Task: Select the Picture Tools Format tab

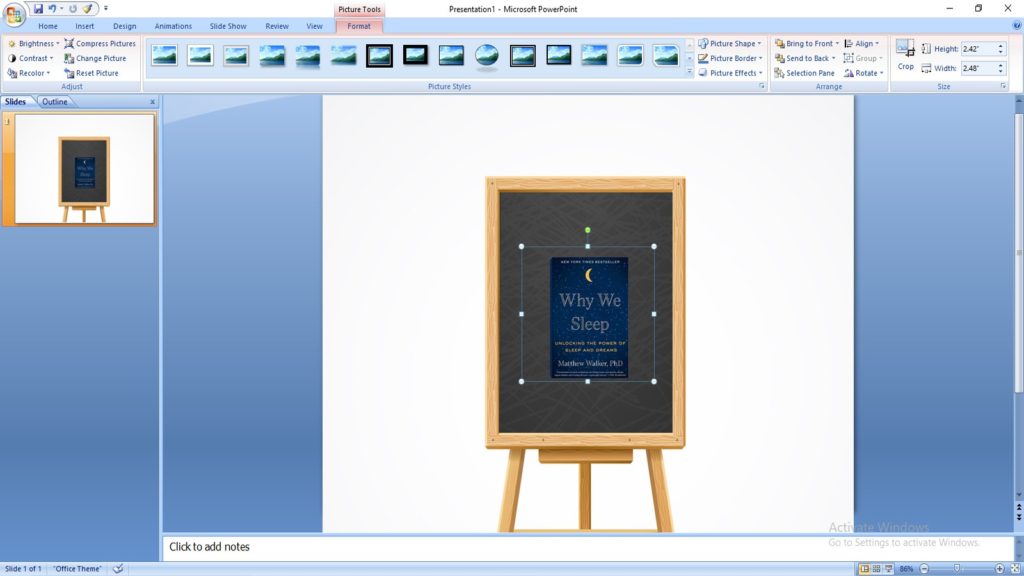Action: pos(359,26)
